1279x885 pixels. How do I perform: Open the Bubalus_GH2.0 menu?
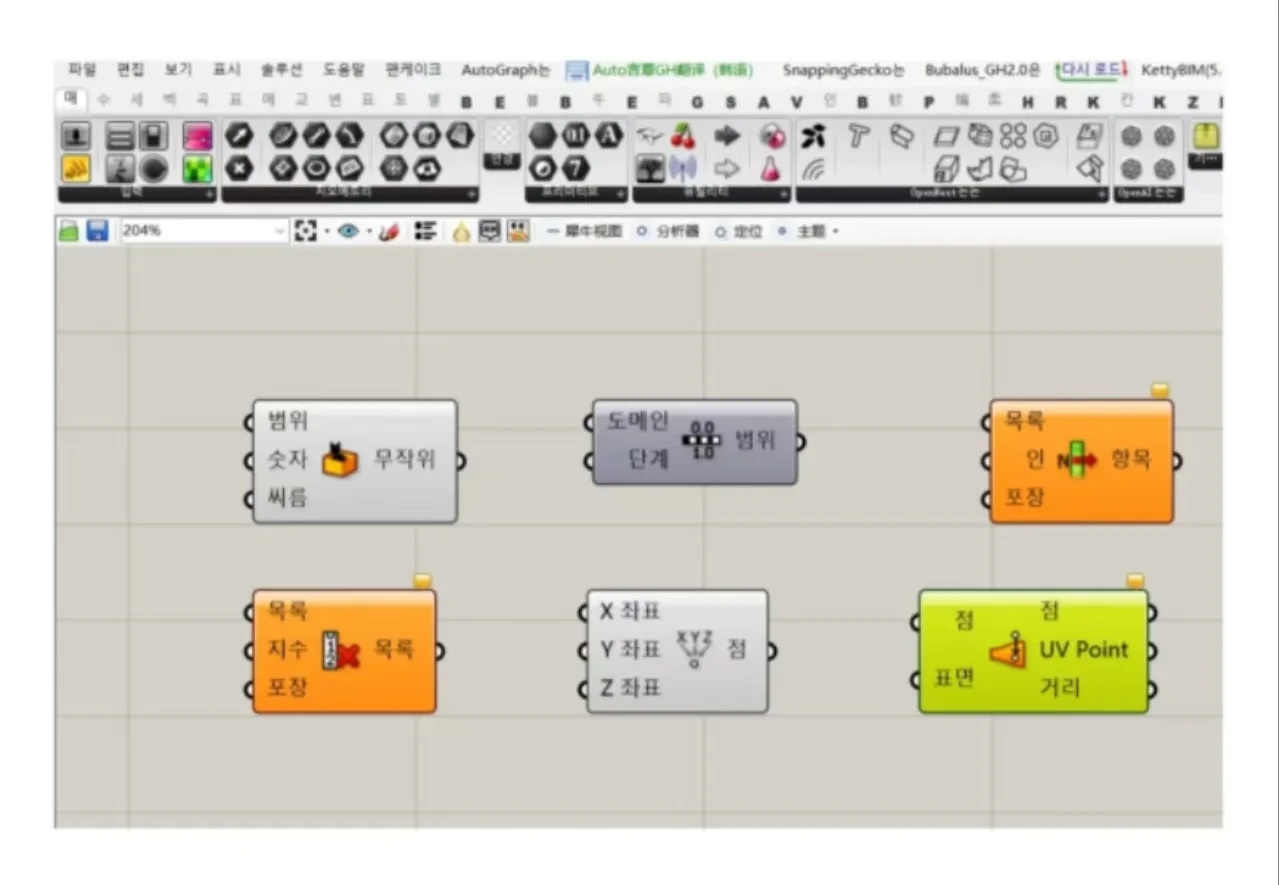coord(983,70)
